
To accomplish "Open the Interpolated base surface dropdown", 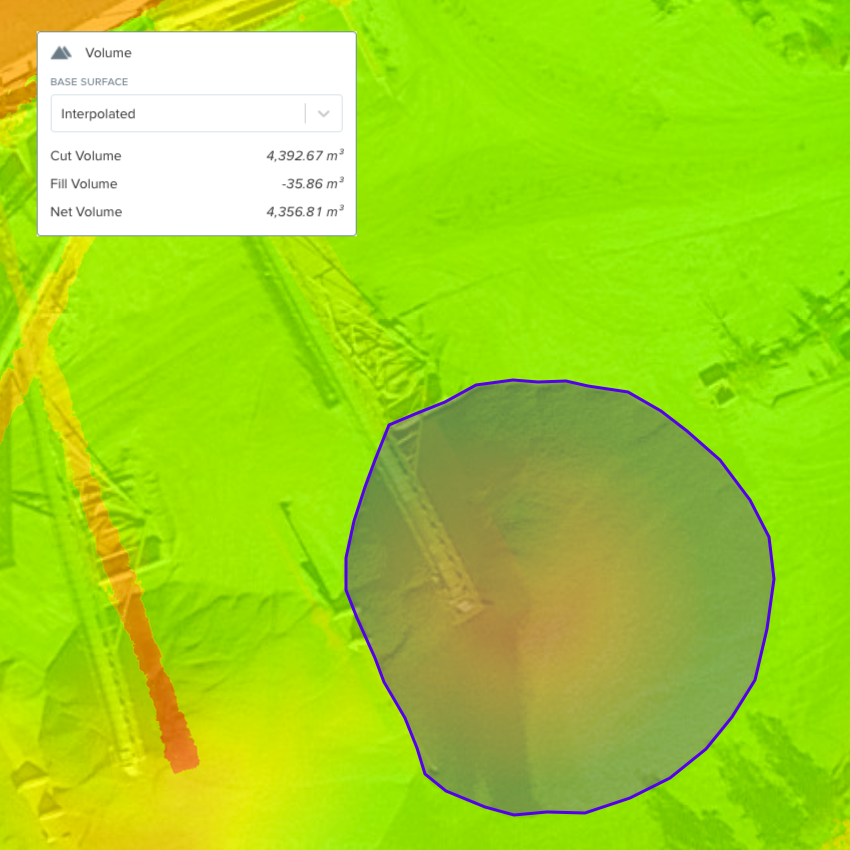I will pyautogui.click(x=178, y=114).
